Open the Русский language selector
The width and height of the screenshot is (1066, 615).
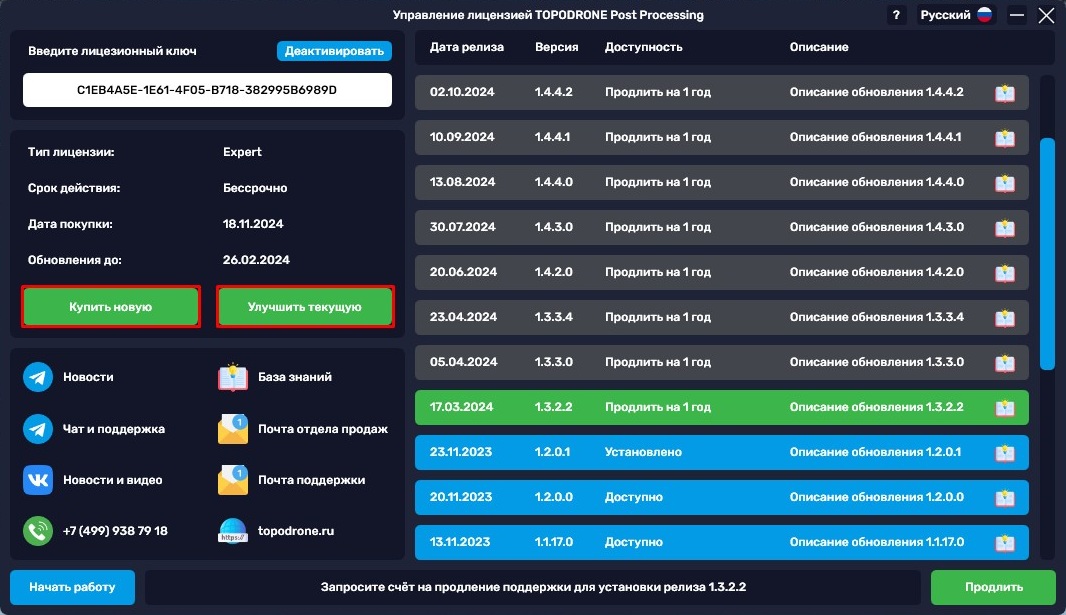[x=956, y=15]
